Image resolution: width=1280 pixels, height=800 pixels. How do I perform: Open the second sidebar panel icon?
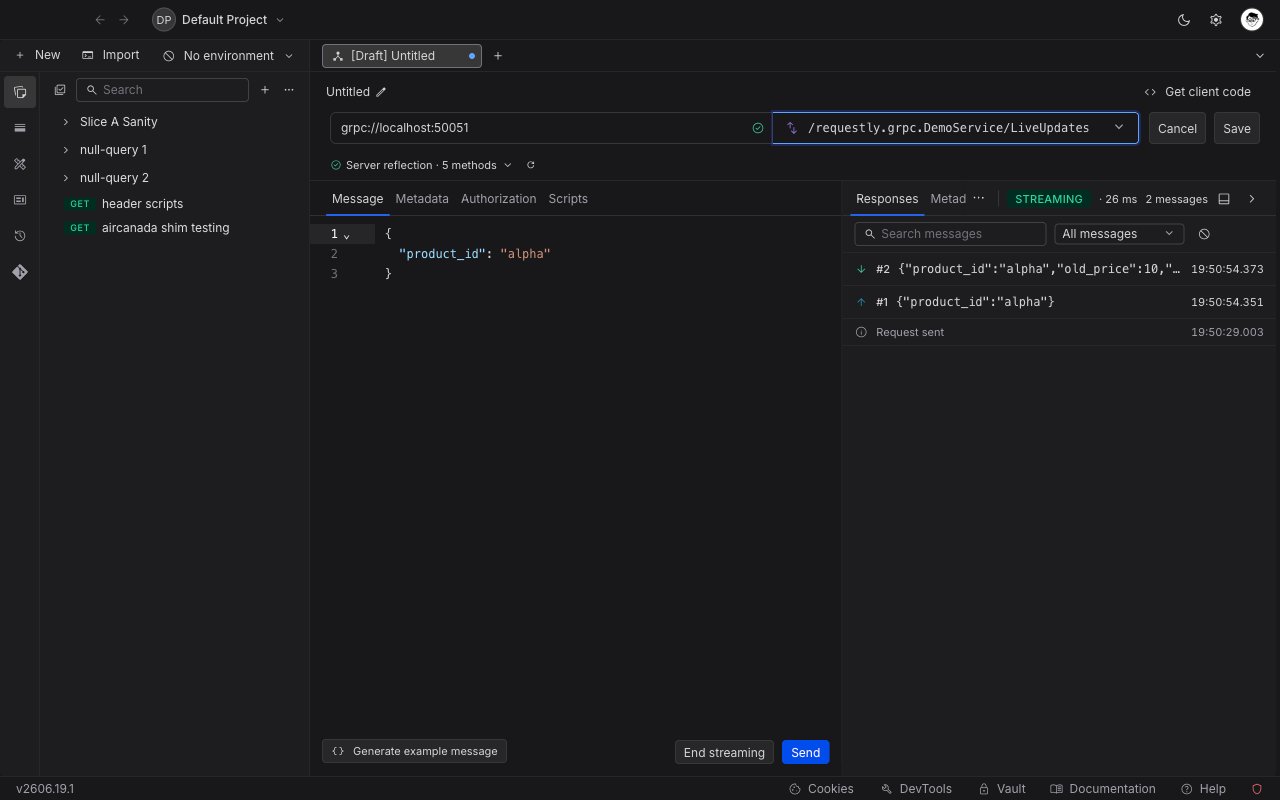click(20, 128)
